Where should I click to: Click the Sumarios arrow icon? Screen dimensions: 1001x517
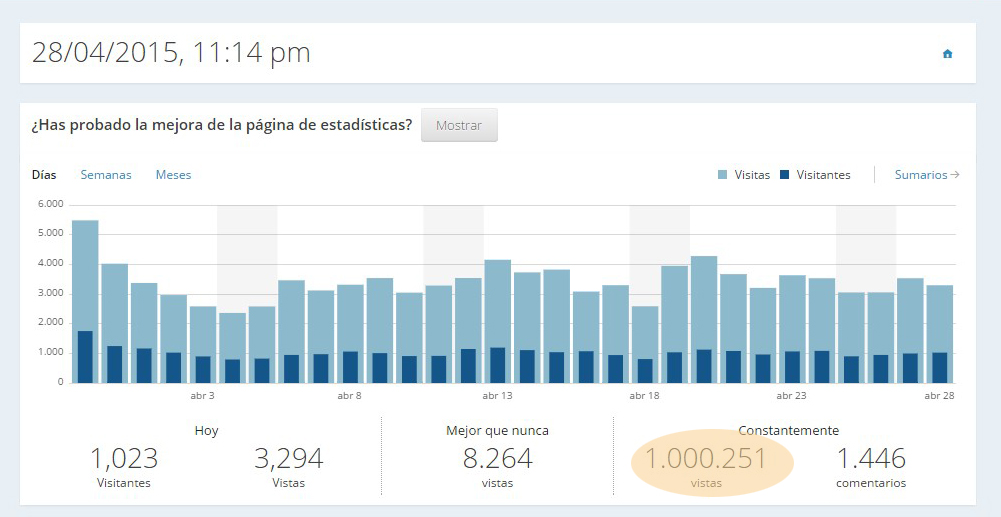coord(955,175)
